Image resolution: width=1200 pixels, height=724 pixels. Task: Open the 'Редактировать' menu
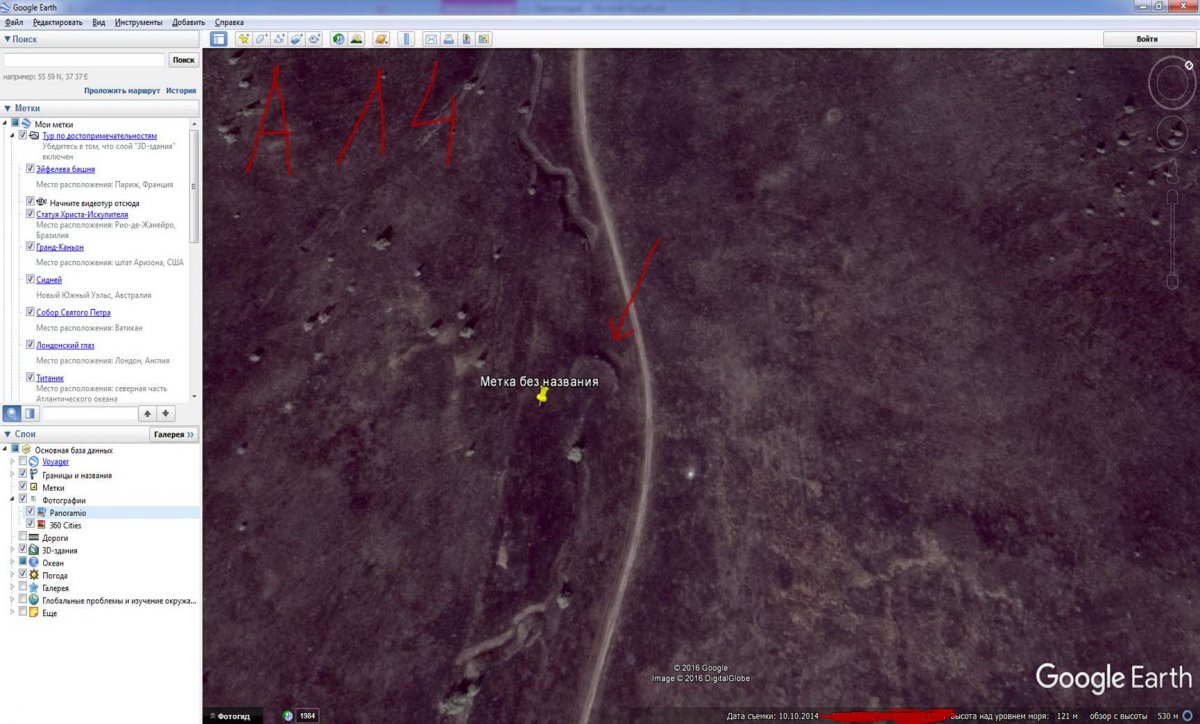[x=58, y=22]
